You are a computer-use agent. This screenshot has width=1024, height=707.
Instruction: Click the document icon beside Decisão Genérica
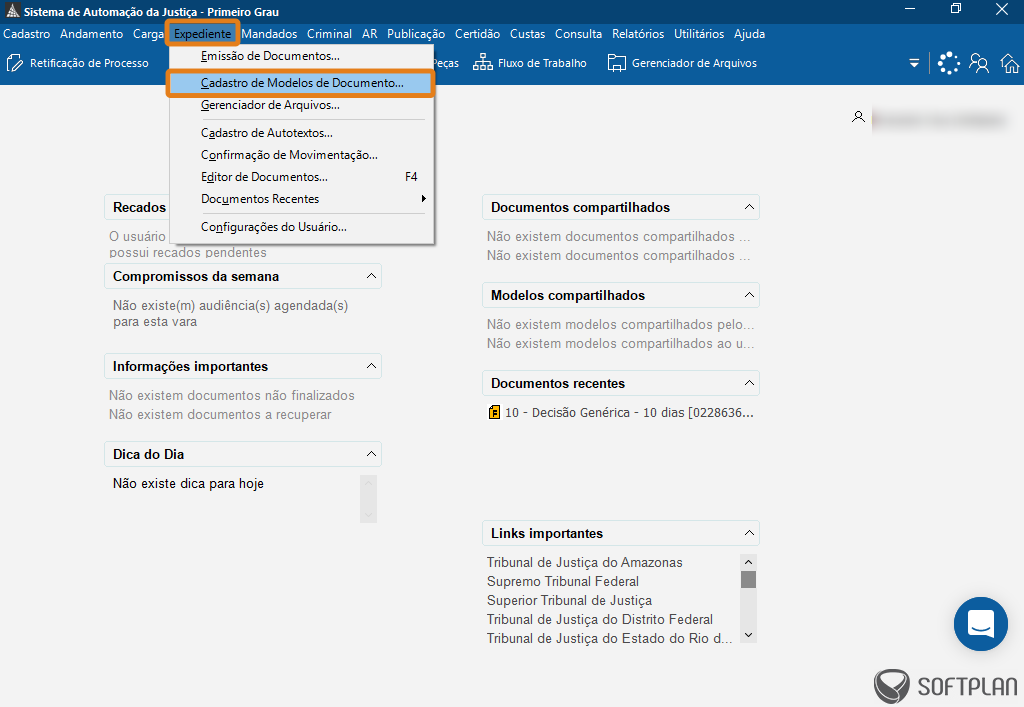coord(494,412)
